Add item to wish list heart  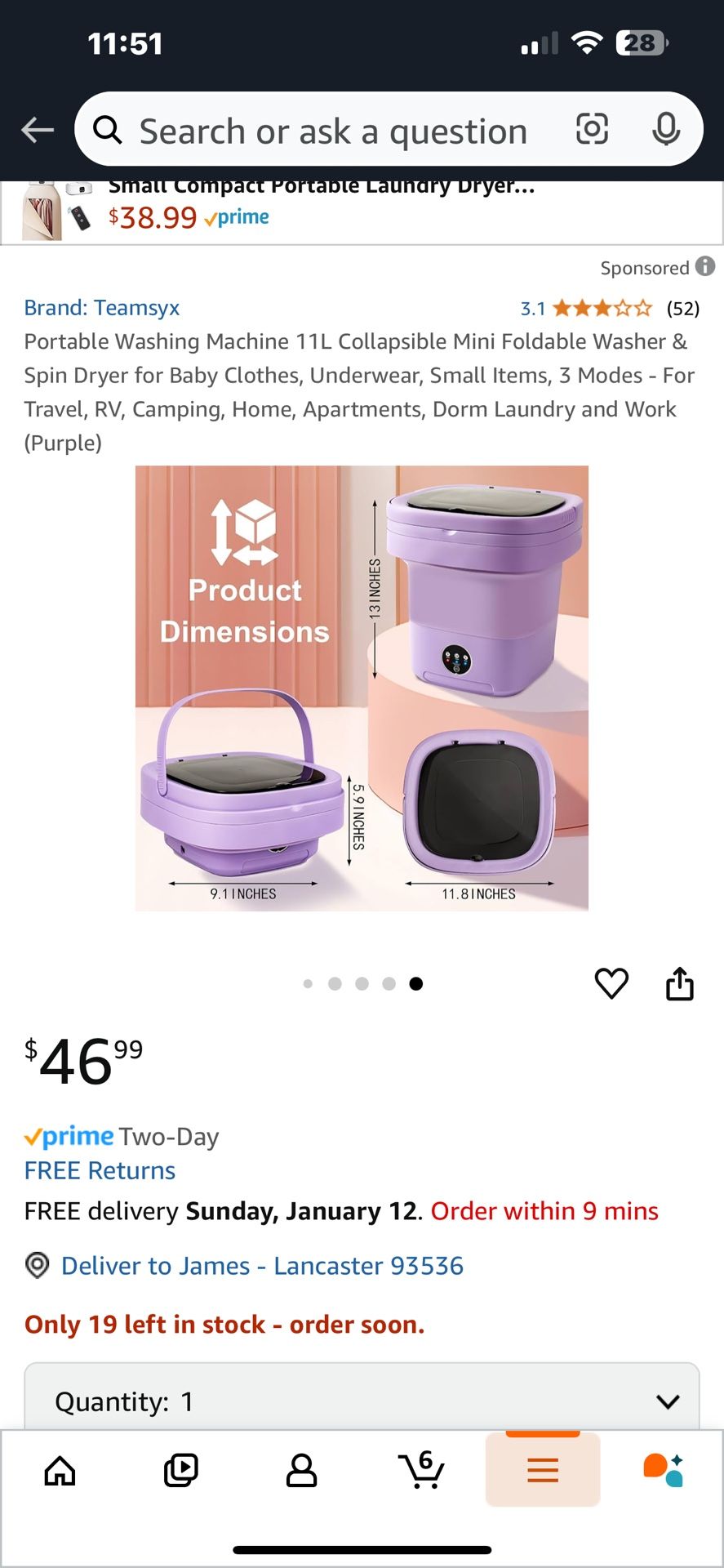(x=611, y=983)
